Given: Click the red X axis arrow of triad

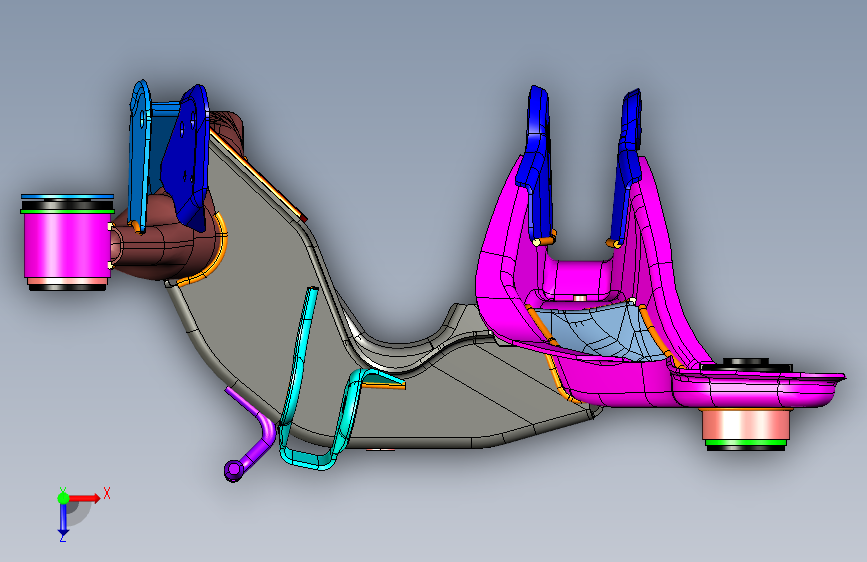Looking at the screenshot, I should [84, 498].
